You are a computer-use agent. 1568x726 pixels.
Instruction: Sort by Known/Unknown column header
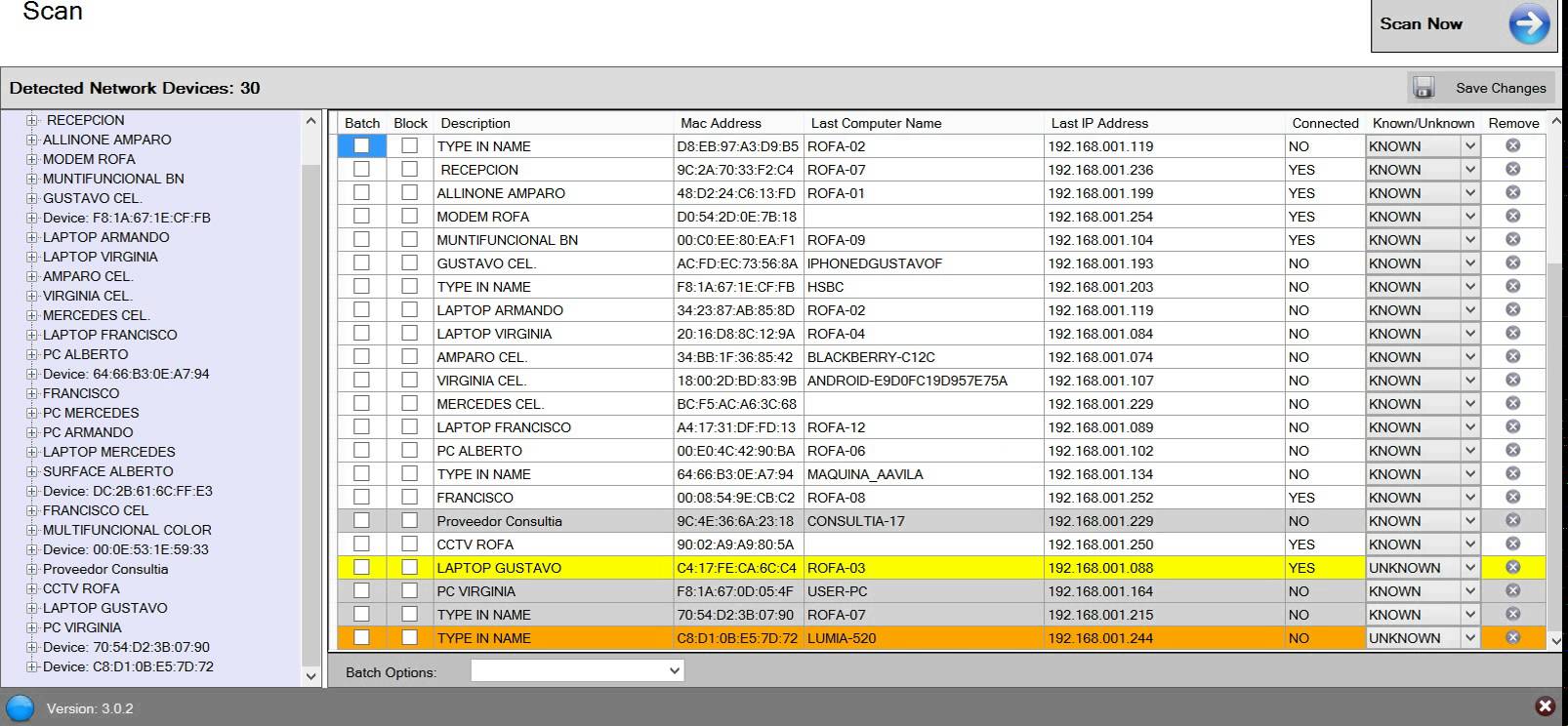[x=1424, y=123]
